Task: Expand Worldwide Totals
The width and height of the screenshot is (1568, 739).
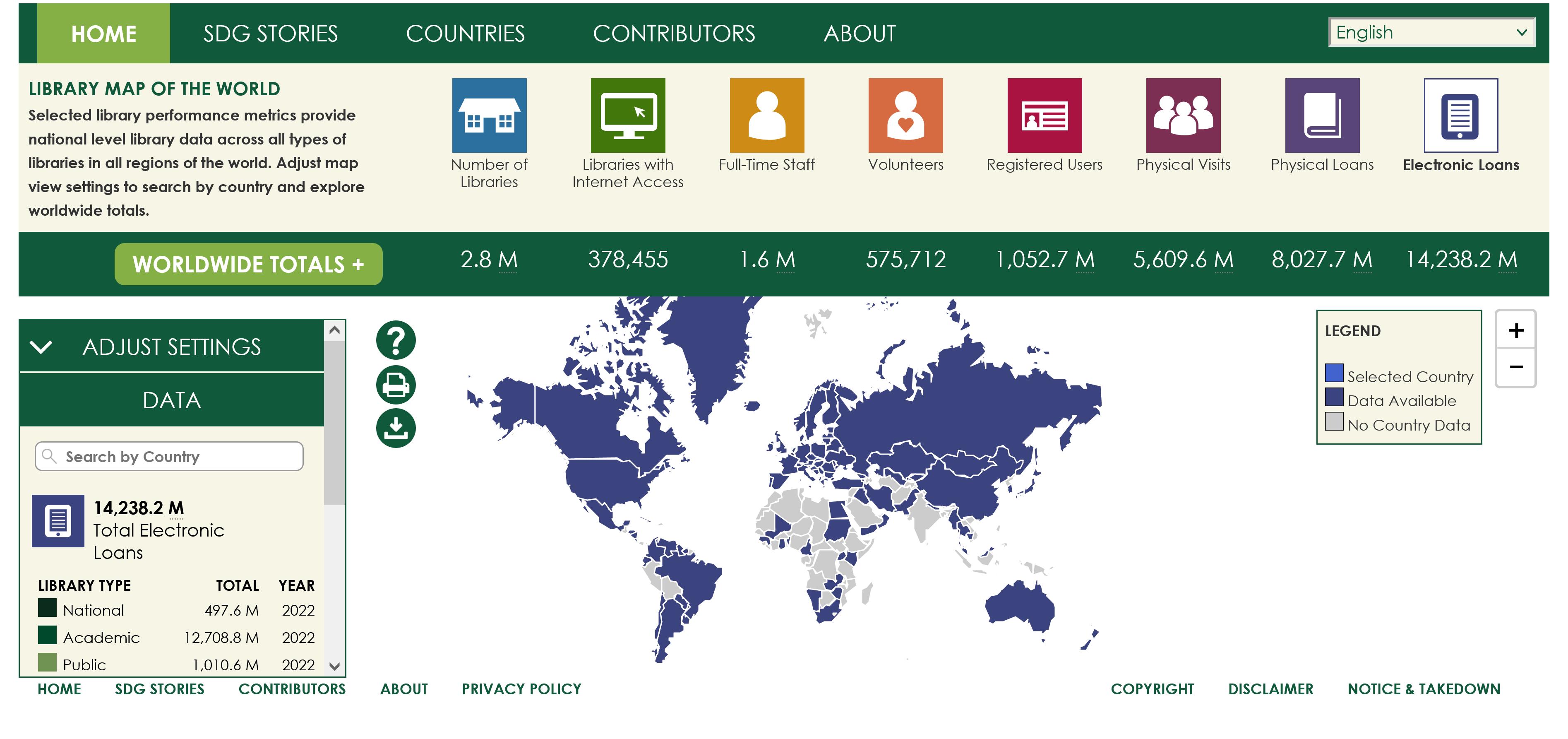Action: [248, 264]
